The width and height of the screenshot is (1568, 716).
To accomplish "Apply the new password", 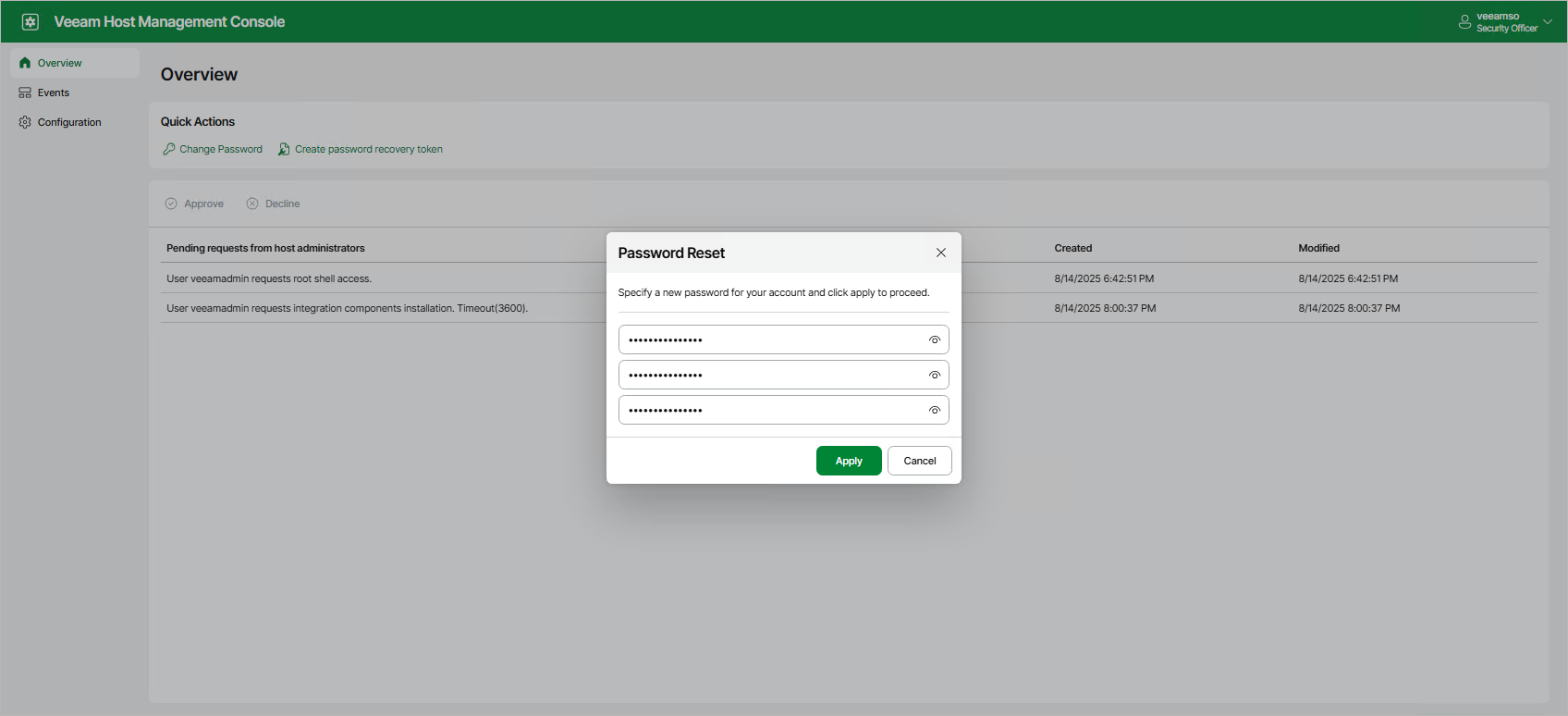I will (849, 461).
